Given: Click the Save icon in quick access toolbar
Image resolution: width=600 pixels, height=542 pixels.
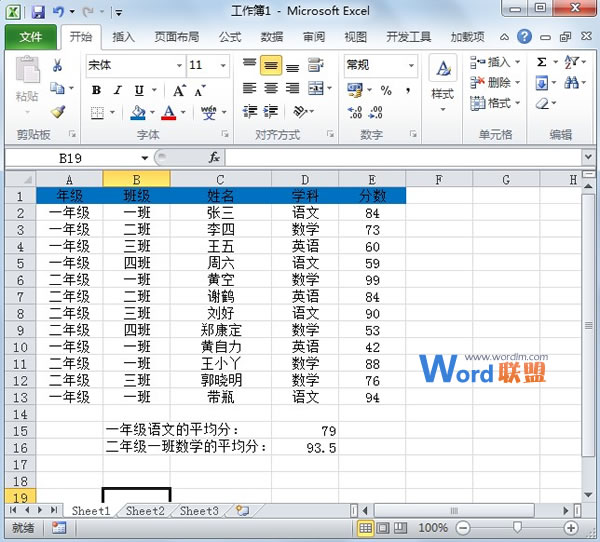Looking at the screenshot, I should pos(38,13).
